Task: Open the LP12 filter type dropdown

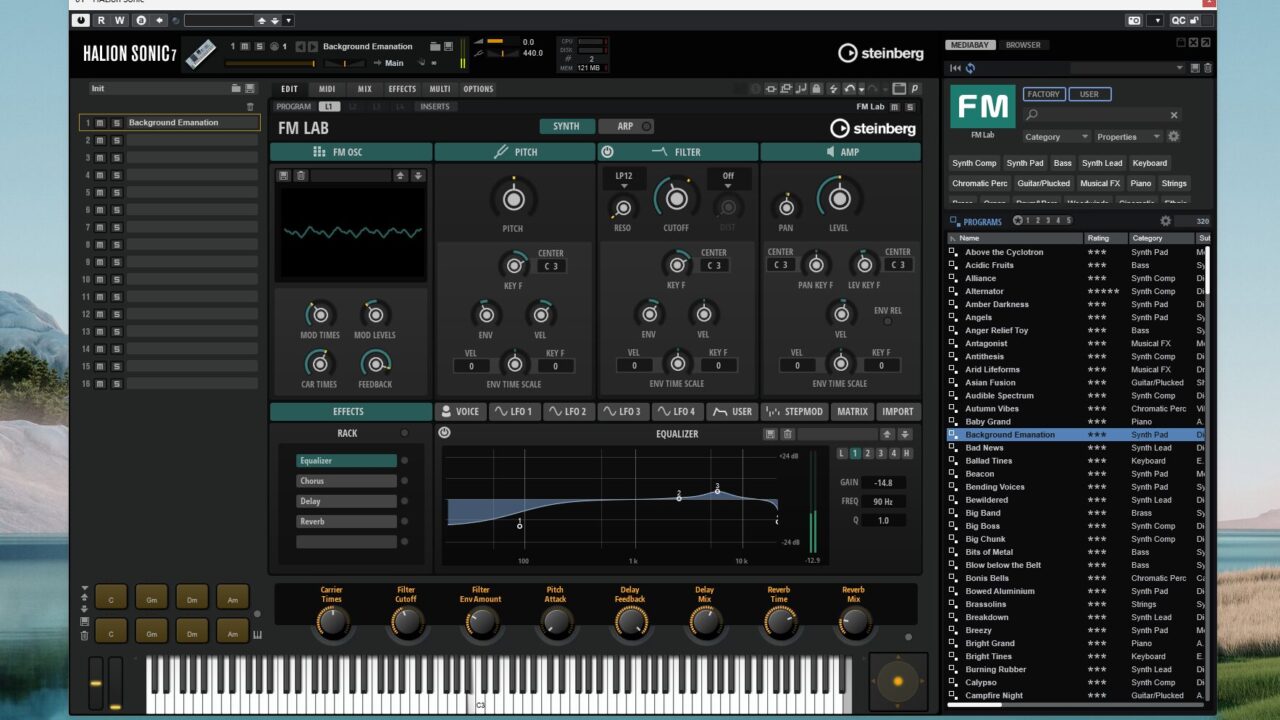Action: pos(624,180)
